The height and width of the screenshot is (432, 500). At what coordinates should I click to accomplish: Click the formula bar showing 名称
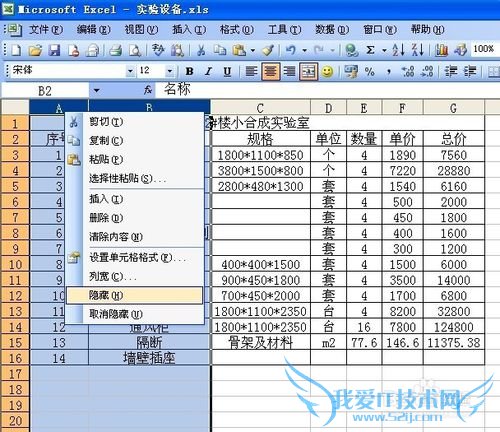click(327, 90)
